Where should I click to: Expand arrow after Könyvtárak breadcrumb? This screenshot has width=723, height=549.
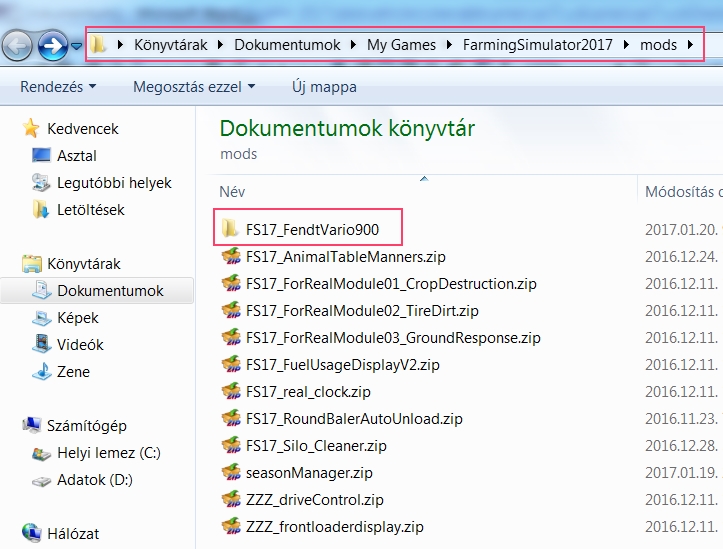[220, 45]
